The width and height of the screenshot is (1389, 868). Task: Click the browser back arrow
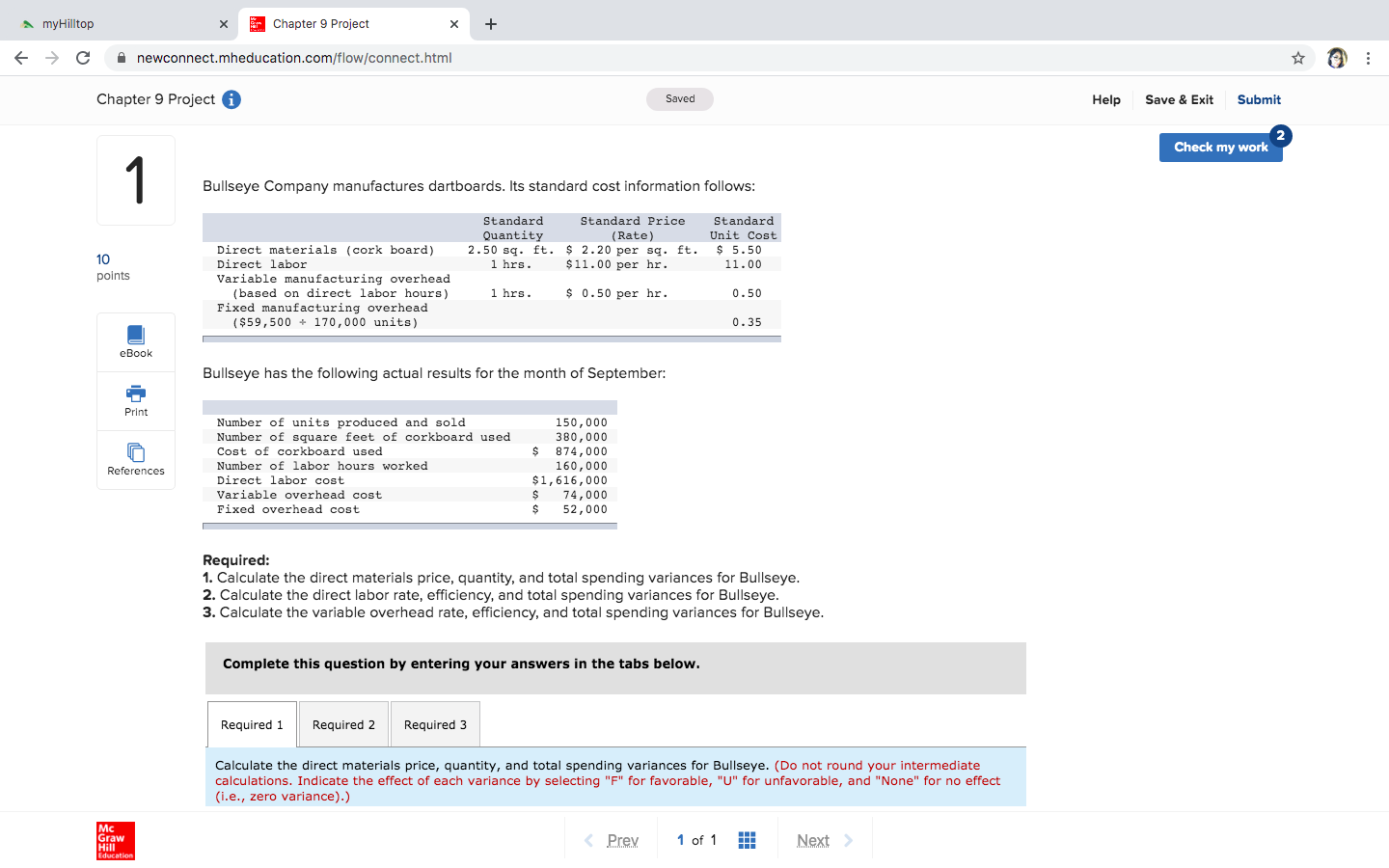[21, 58]
